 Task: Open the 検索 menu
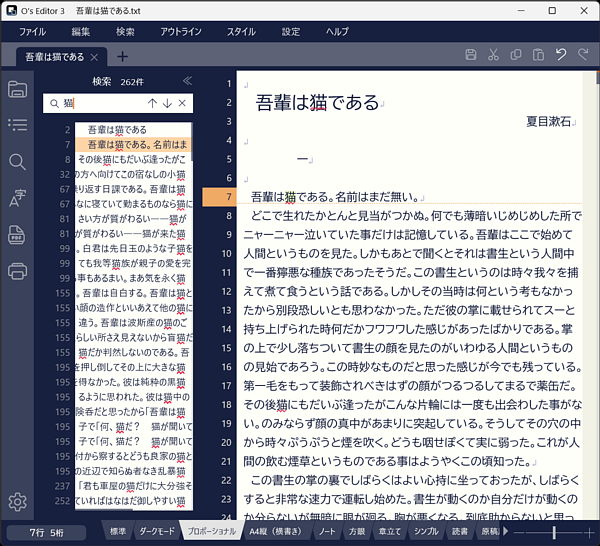pos(125,32)
